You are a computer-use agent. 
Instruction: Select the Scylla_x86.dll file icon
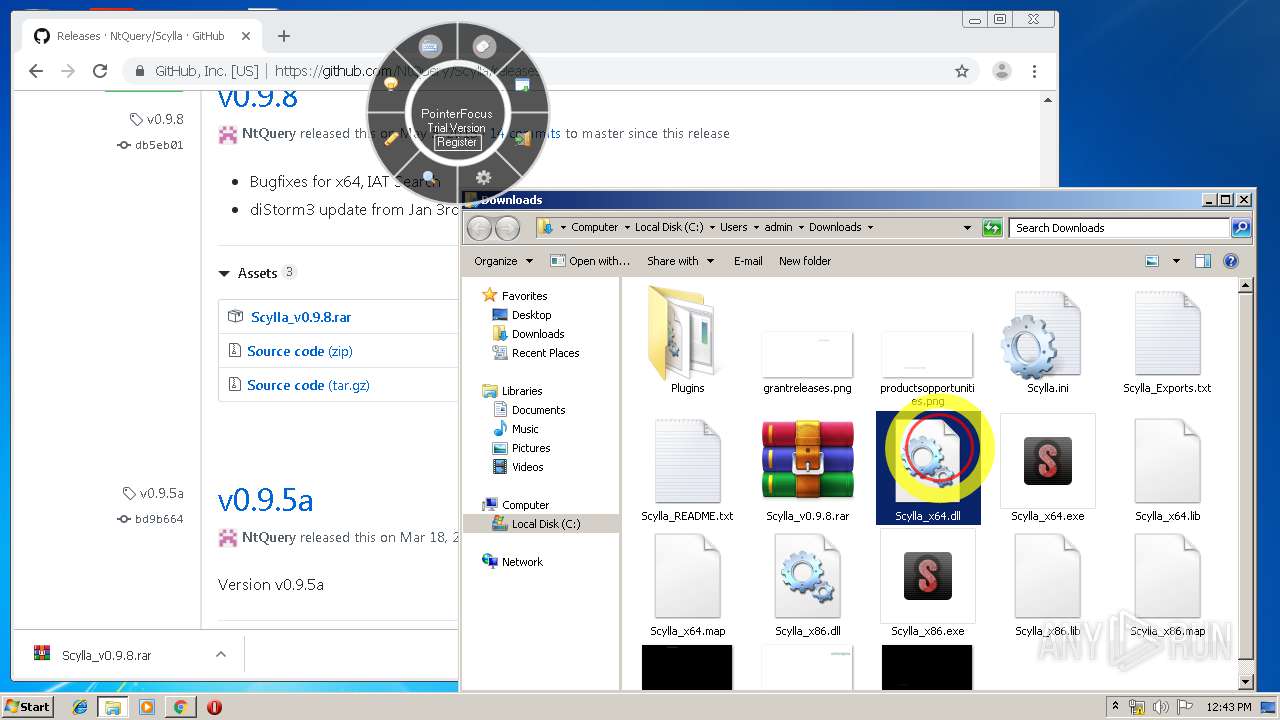[808, 577]
